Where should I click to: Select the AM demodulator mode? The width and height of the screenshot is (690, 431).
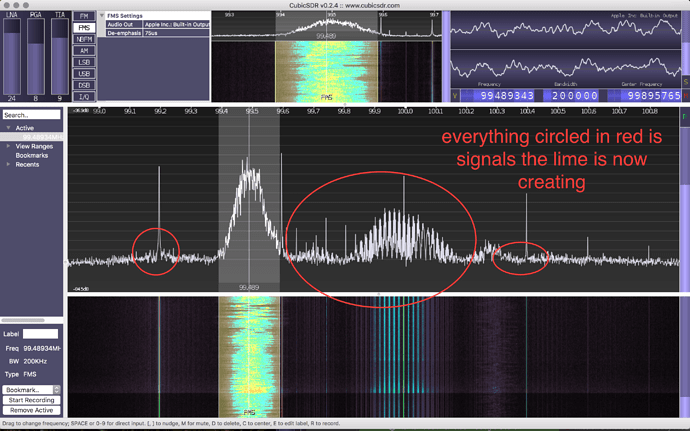click(x=84, y=51)
